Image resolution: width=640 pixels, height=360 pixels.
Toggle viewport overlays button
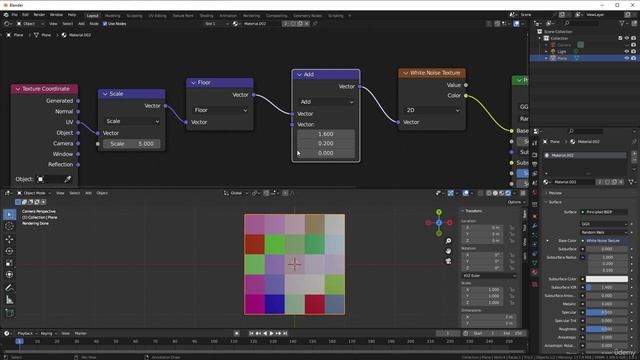tap(466, 193)
